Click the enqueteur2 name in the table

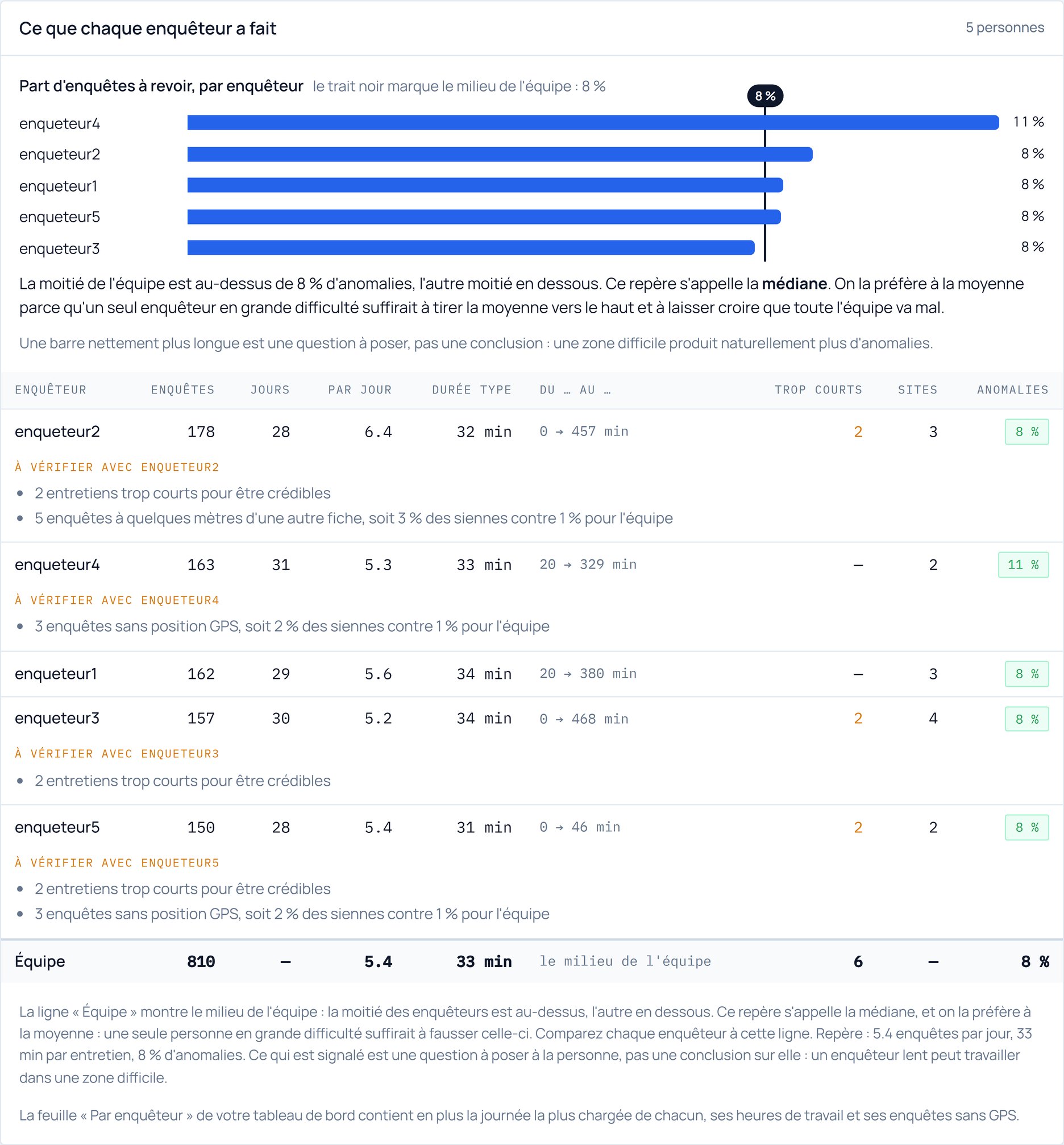57,432
